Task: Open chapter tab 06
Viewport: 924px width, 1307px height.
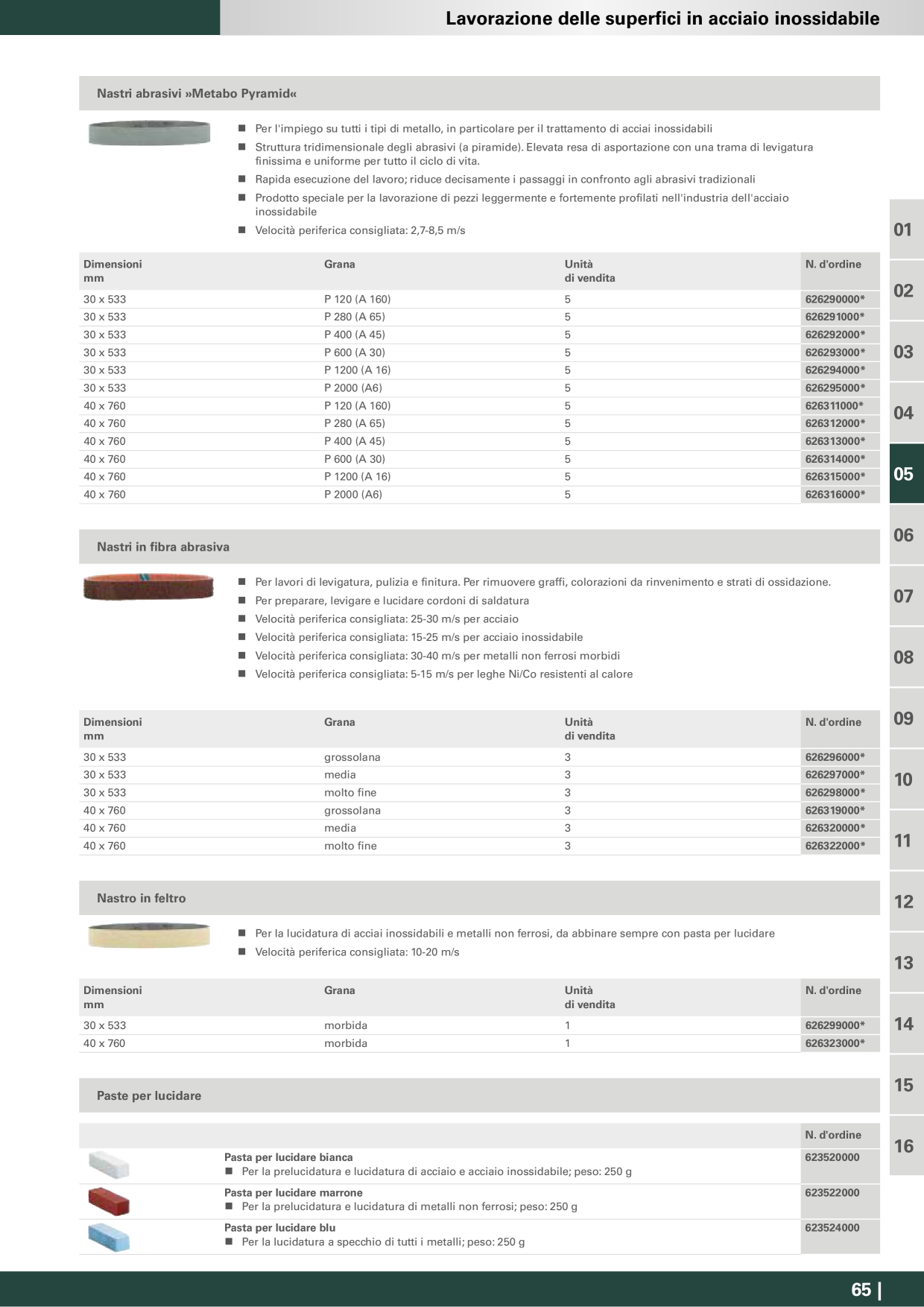Action: pyautogui.click(x=906, y=535)
